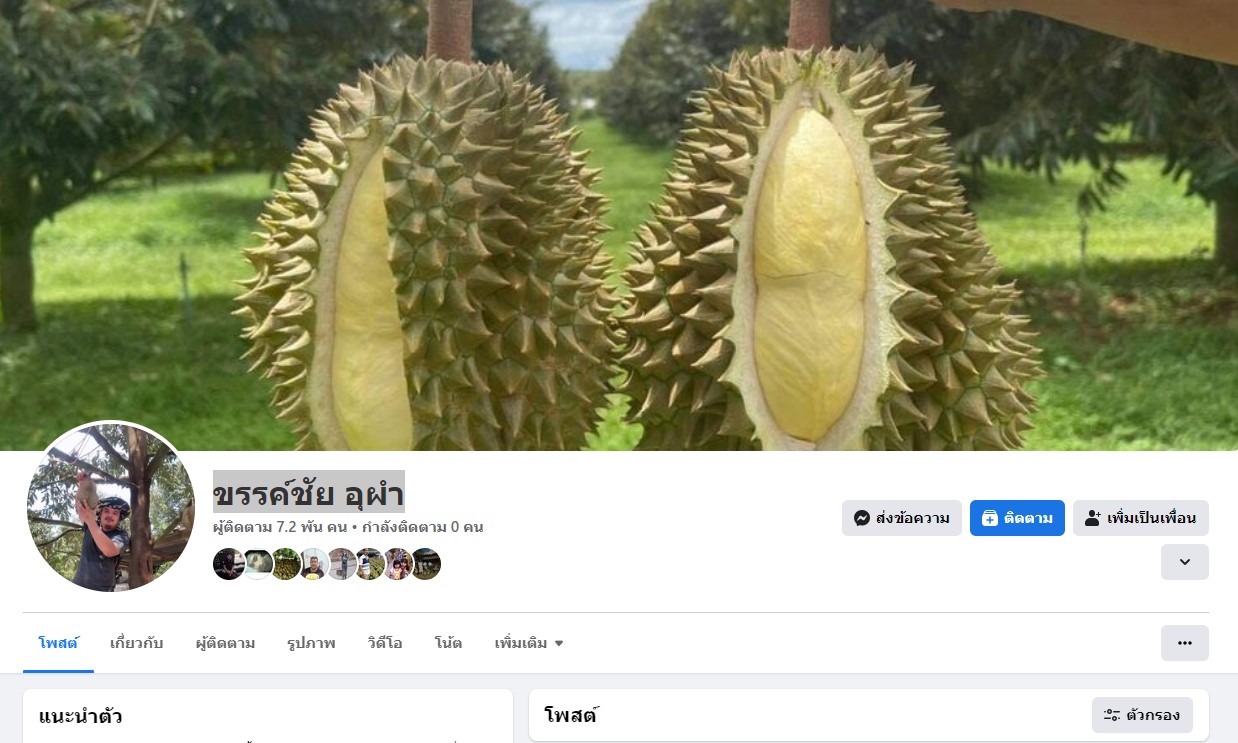
Task: Select the โพสต์ tab
Action: pos(58,643)
